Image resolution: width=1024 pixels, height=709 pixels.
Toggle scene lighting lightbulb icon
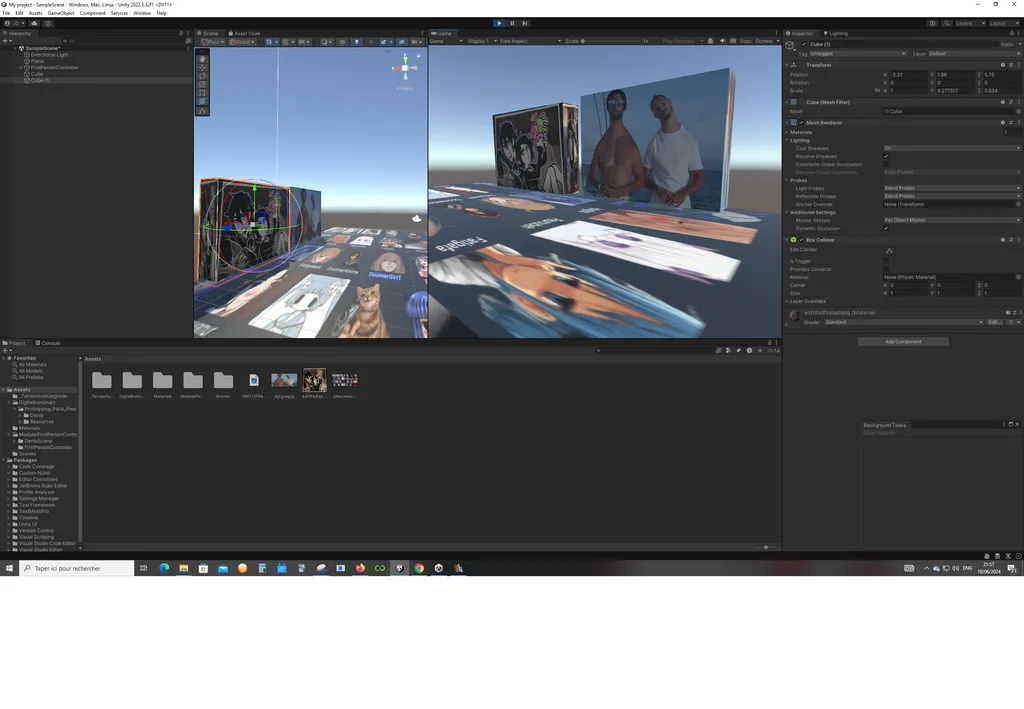(x=357, y=42)
